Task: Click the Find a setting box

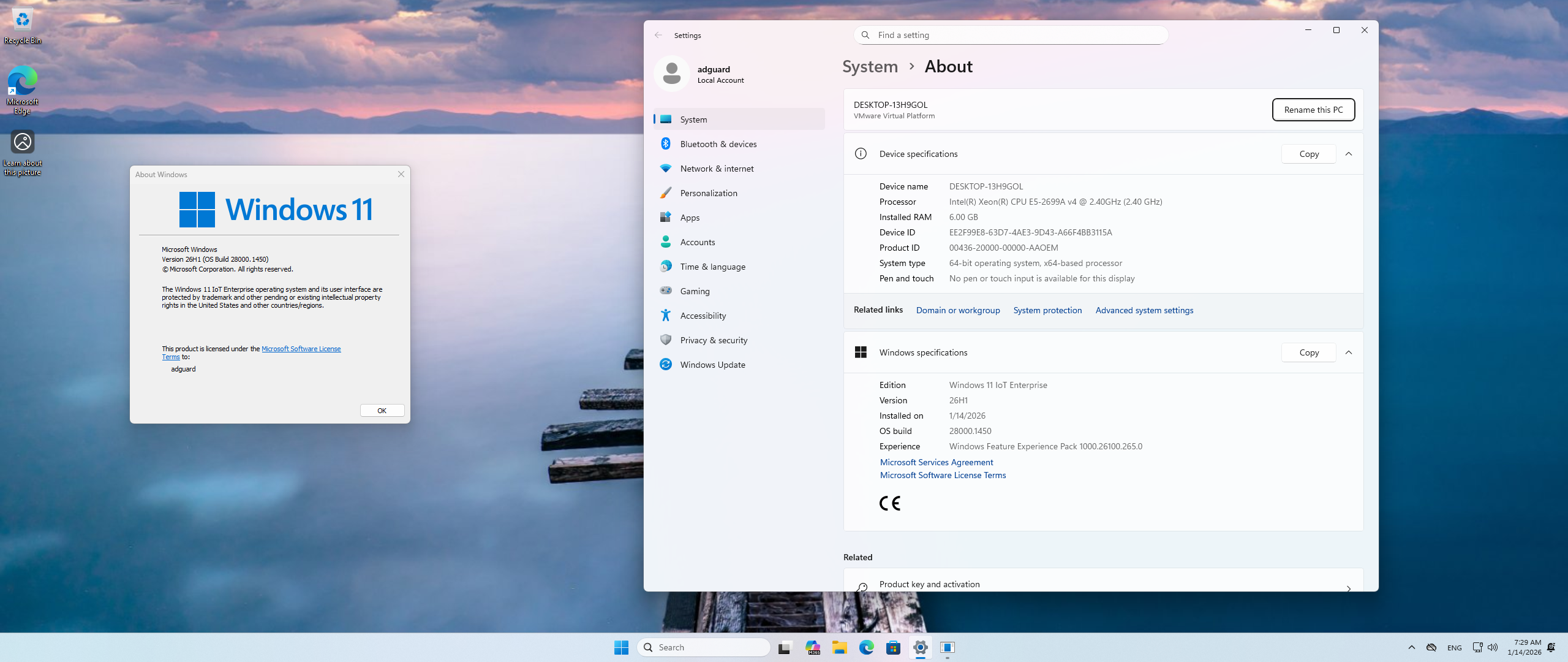Action: [1011, 35]
